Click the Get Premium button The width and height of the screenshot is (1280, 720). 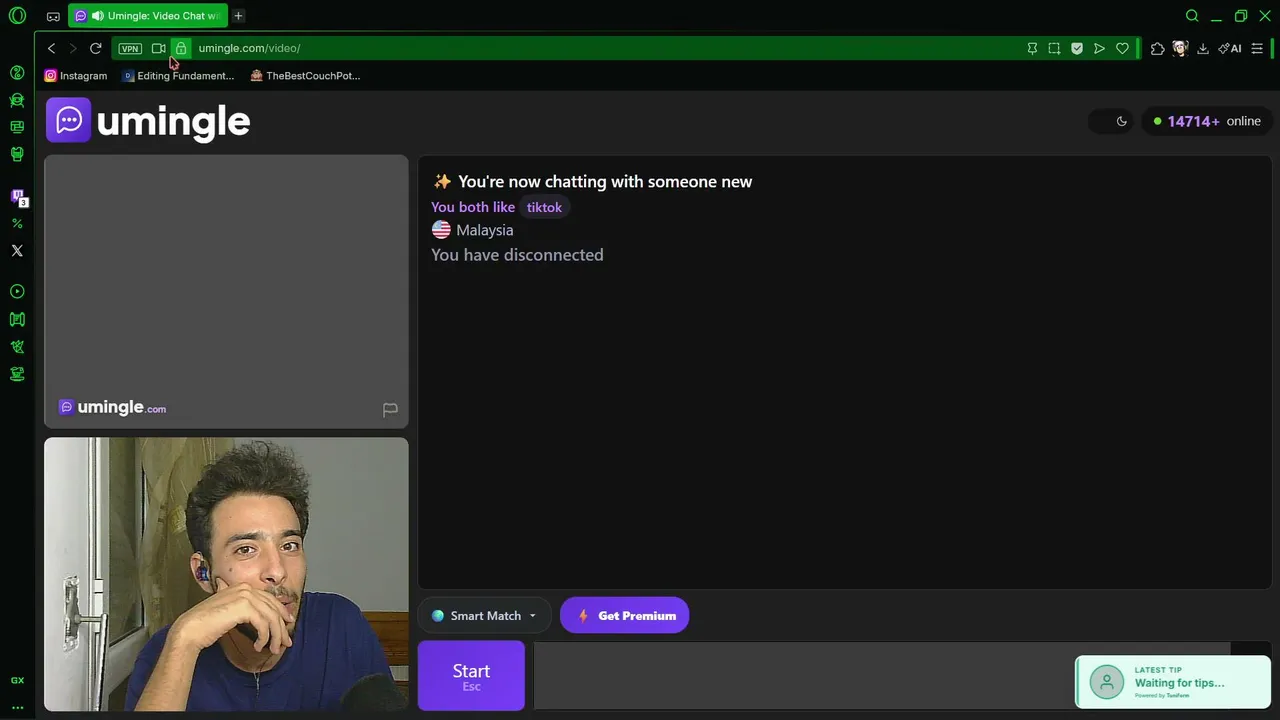pyautogui.click(x=625, y=616)
